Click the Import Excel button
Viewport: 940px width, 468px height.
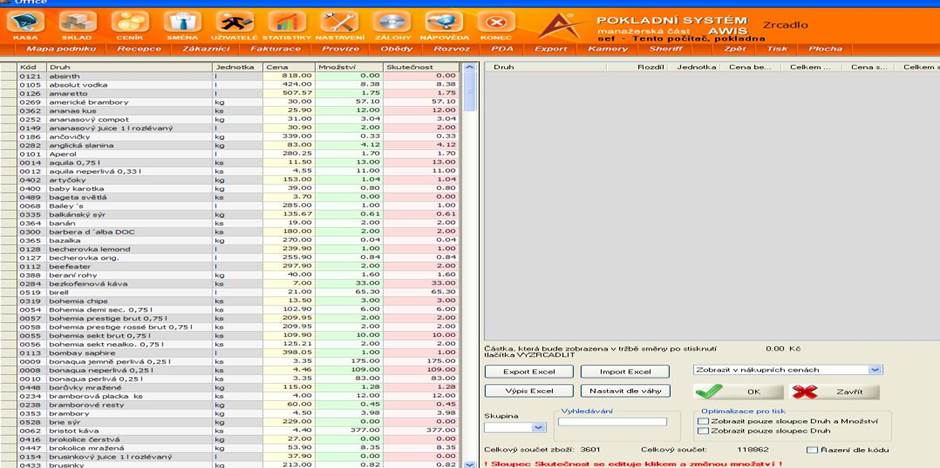625,372
